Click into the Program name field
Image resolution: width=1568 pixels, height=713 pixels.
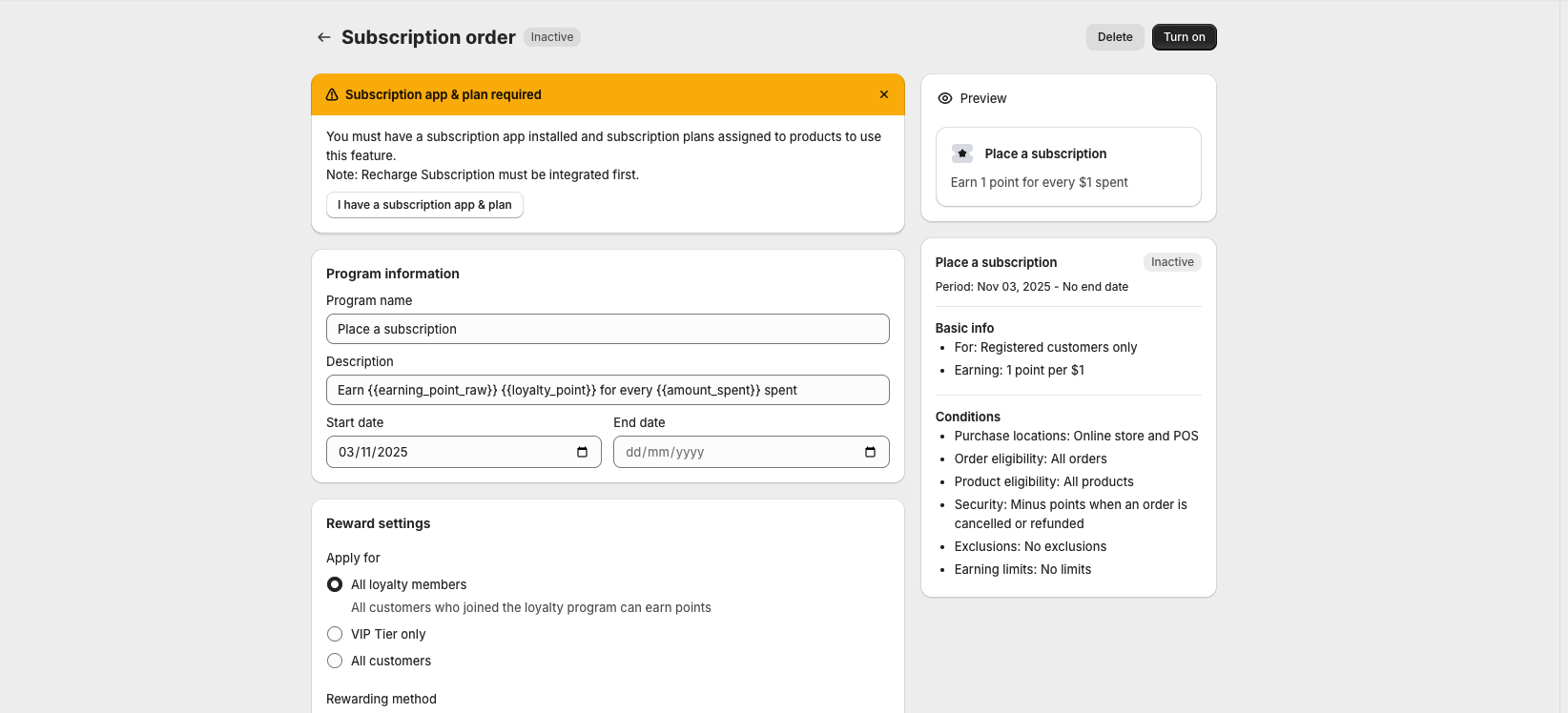[608, 329]
